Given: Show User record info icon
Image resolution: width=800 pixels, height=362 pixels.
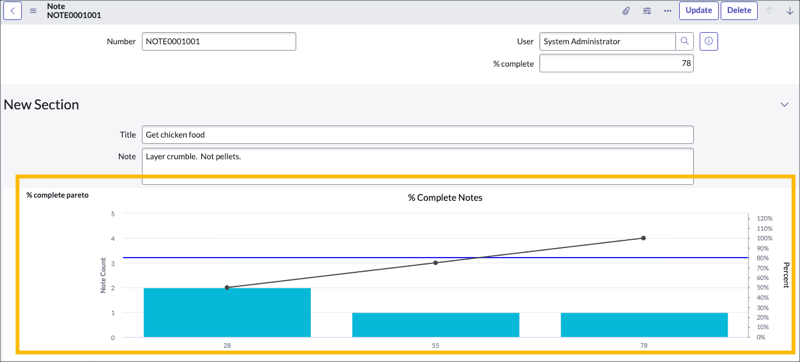Looking at the screenshot, I should [x=709, y=42].
